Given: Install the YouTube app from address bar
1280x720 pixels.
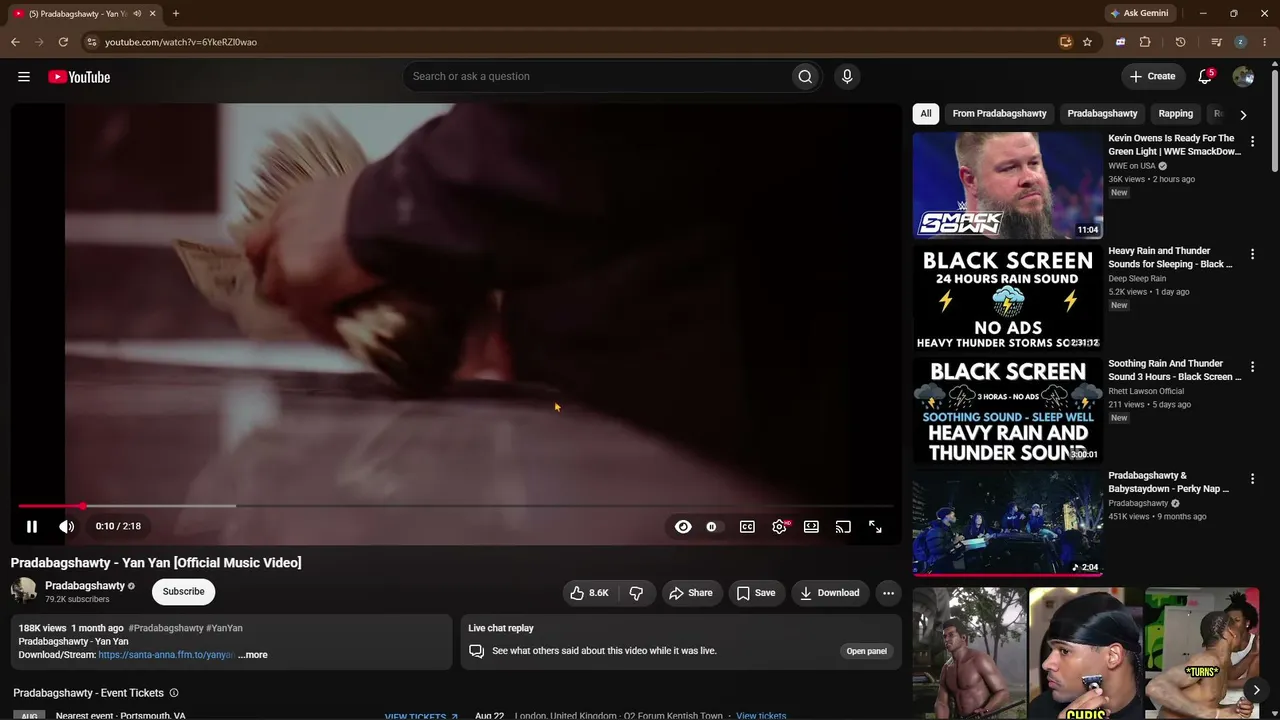Looking at the screenshot, I should click(x=1066, y=42).
